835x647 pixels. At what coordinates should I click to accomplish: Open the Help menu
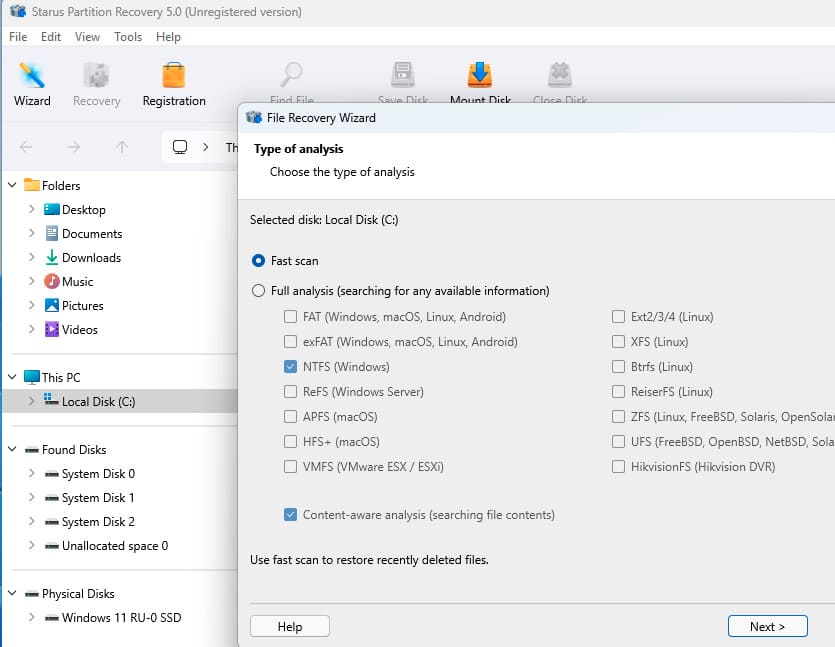(x=168, y=37)
